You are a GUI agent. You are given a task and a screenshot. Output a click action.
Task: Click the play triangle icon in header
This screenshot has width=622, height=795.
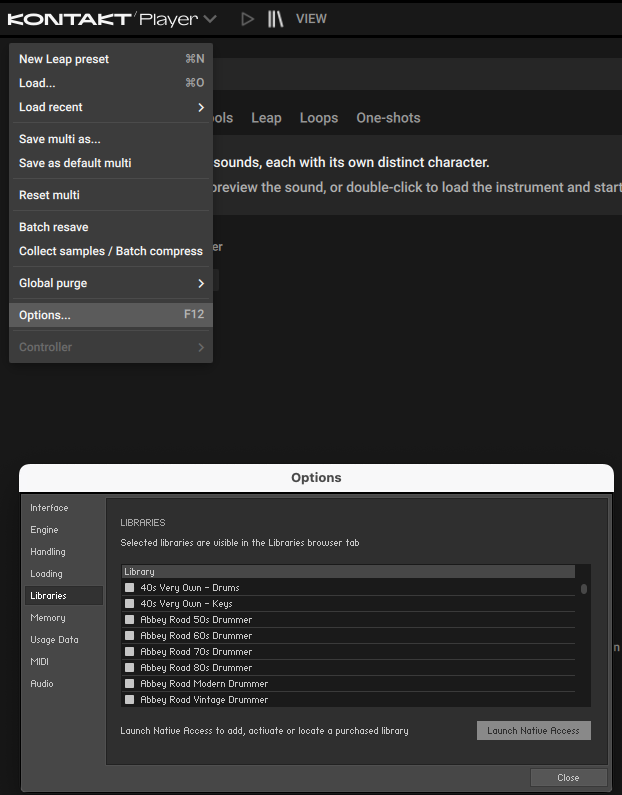click(247, 19)
